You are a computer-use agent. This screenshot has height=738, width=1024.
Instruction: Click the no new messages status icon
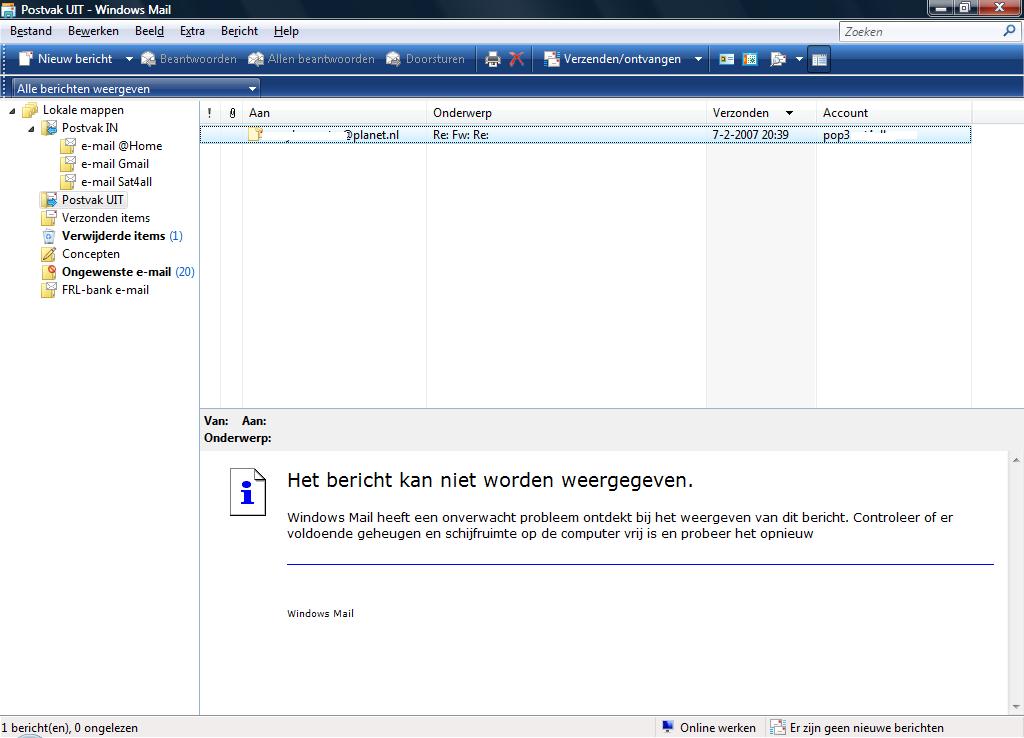point(777,727)
